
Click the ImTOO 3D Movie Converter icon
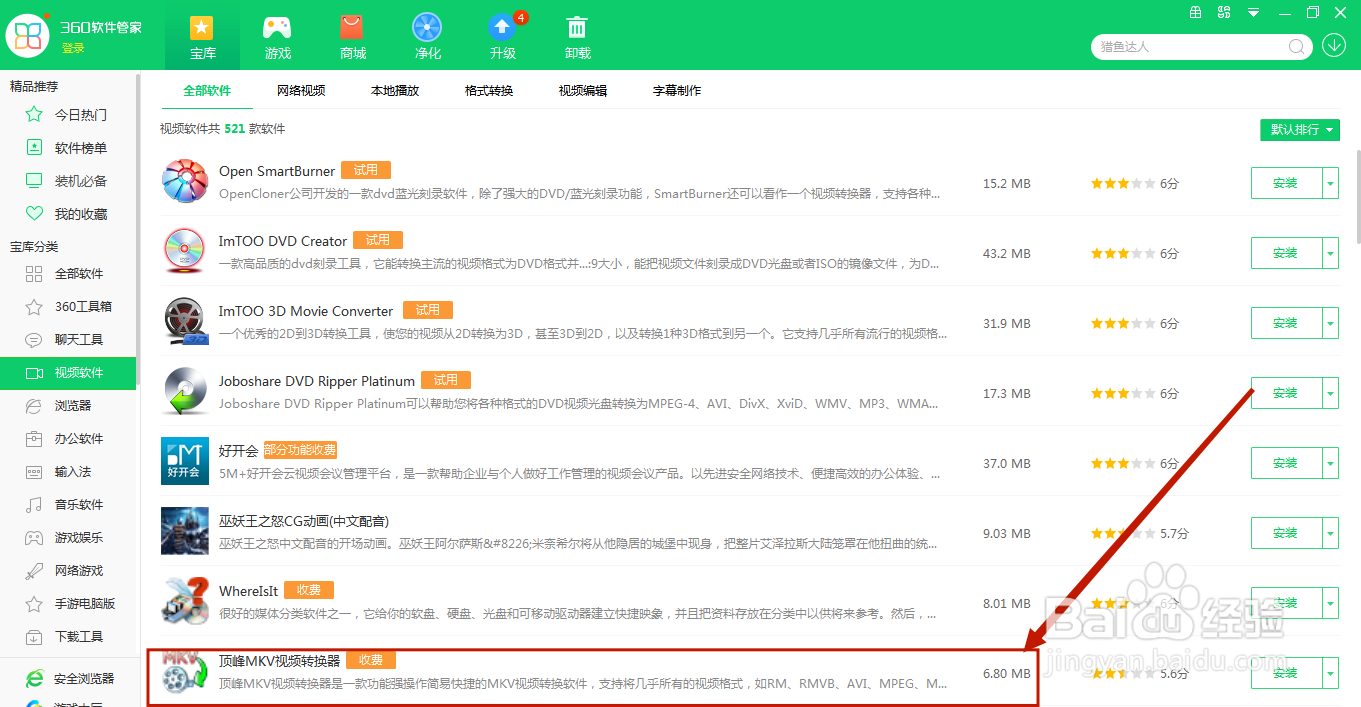pos(185,321)
